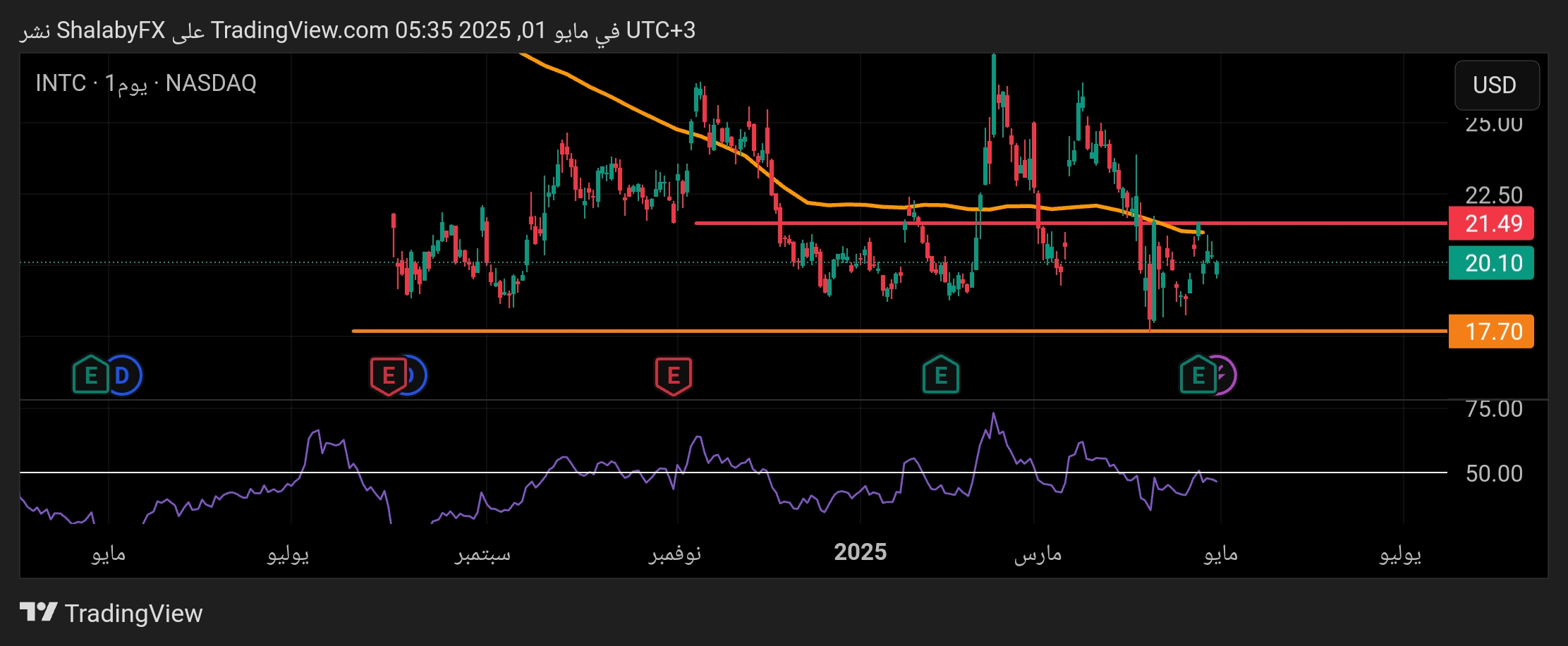Click the TradingView wordmark at bottom
The image size is (1568, 646).
coord(133,613)
